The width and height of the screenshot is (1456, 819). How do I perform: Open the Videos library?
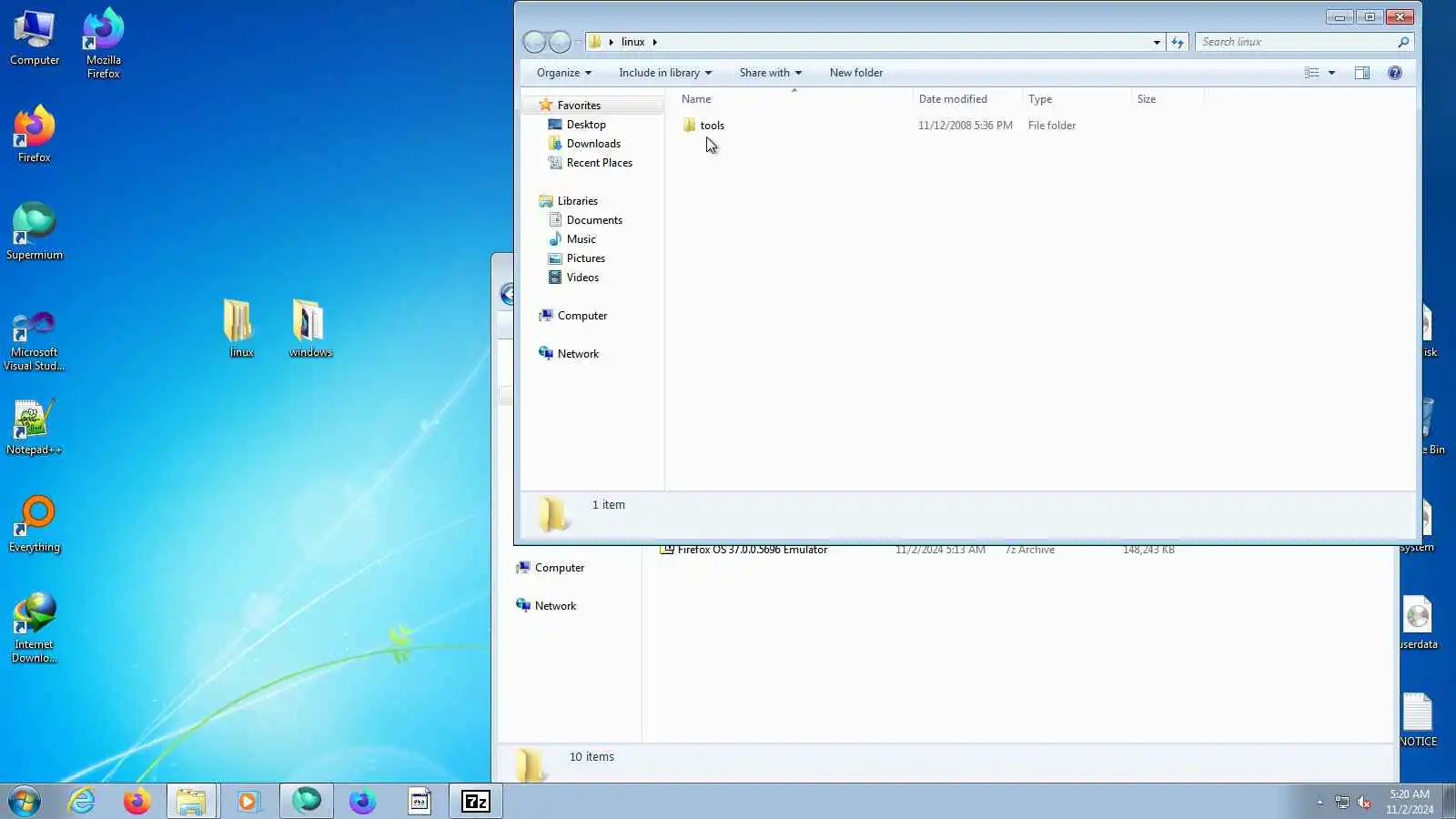[x=582, y=278]
